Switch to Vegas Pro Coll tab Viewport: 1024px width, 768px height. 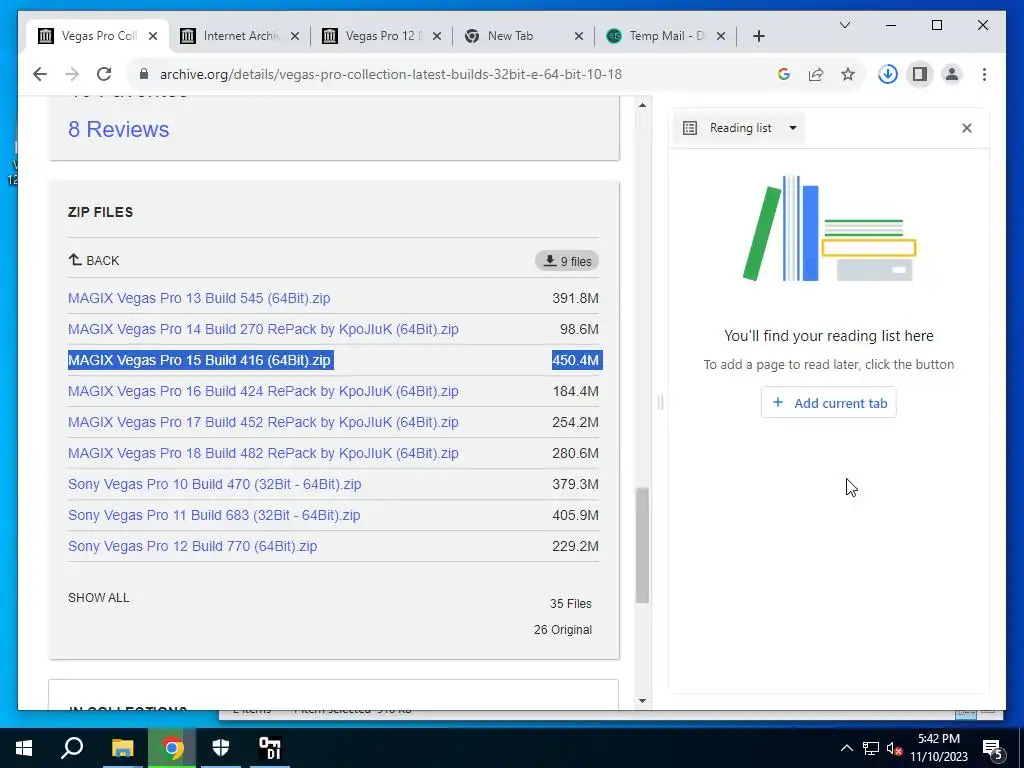(98, 36)
